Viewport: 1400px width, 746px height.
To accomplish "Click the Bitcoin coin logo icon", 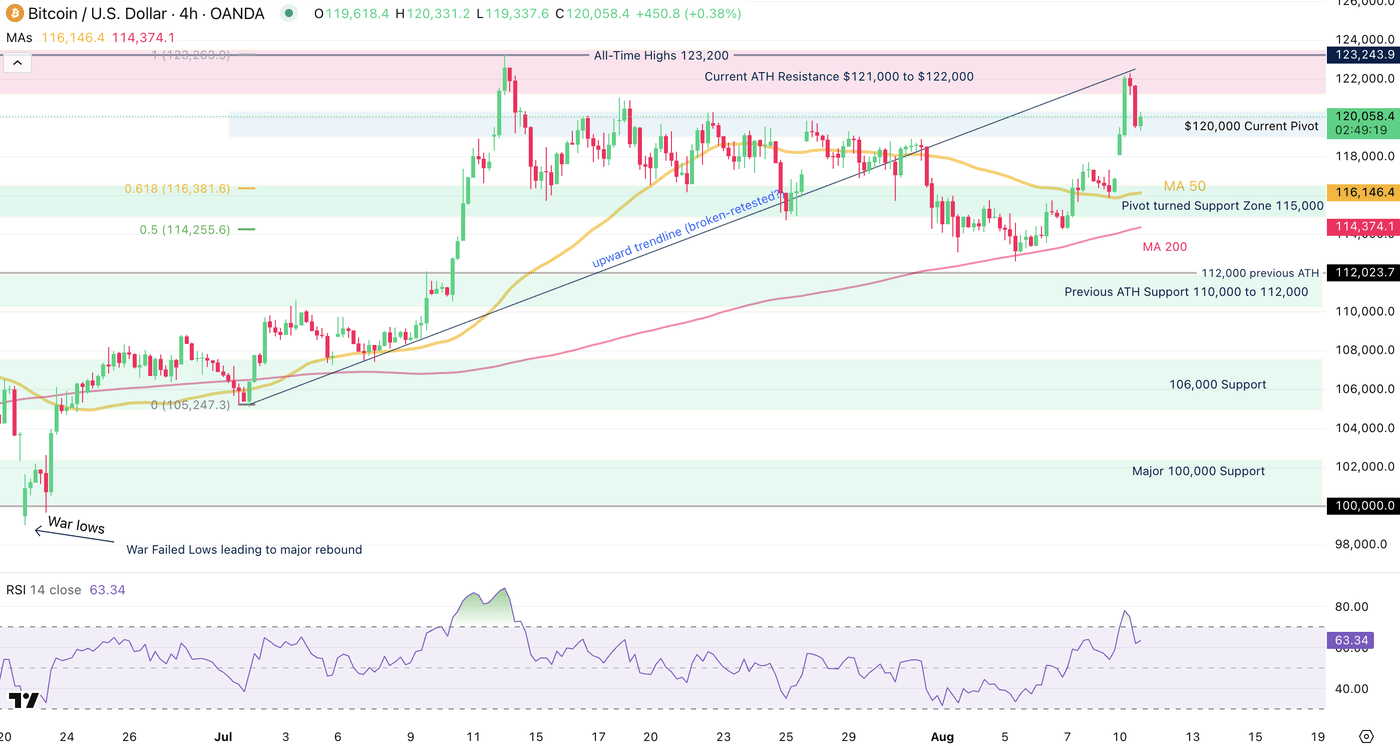I will coord(14,14).
